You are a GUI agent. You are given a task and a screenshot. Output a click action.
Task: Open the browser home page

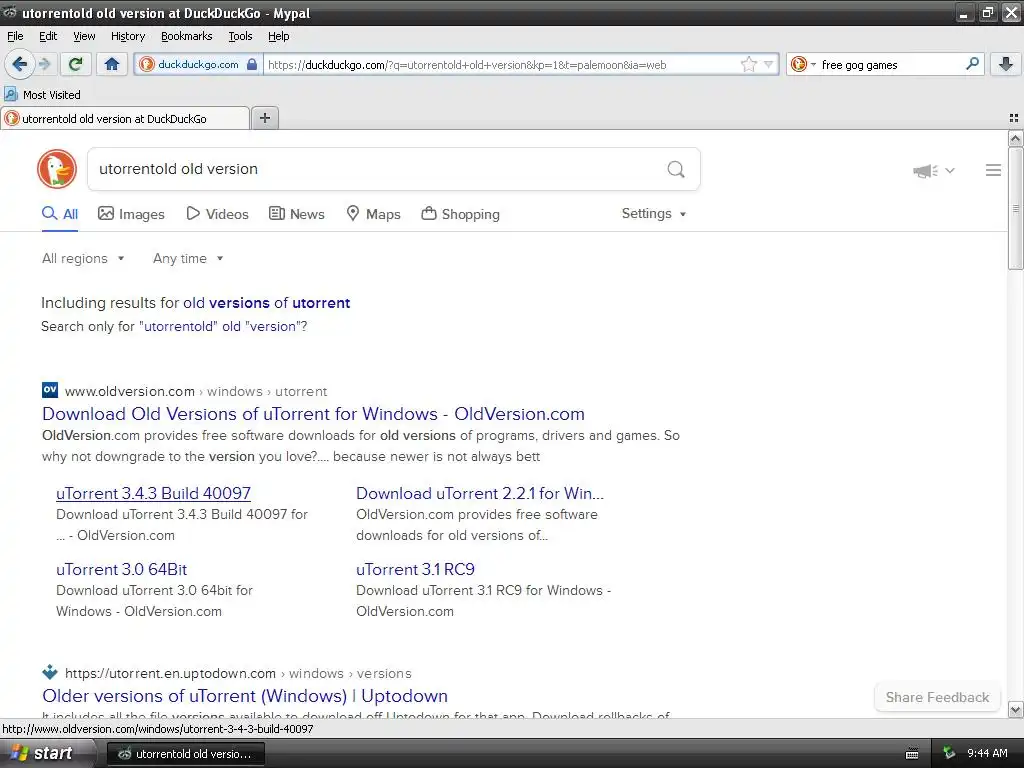pyautogui.click(x=112, y=64)
